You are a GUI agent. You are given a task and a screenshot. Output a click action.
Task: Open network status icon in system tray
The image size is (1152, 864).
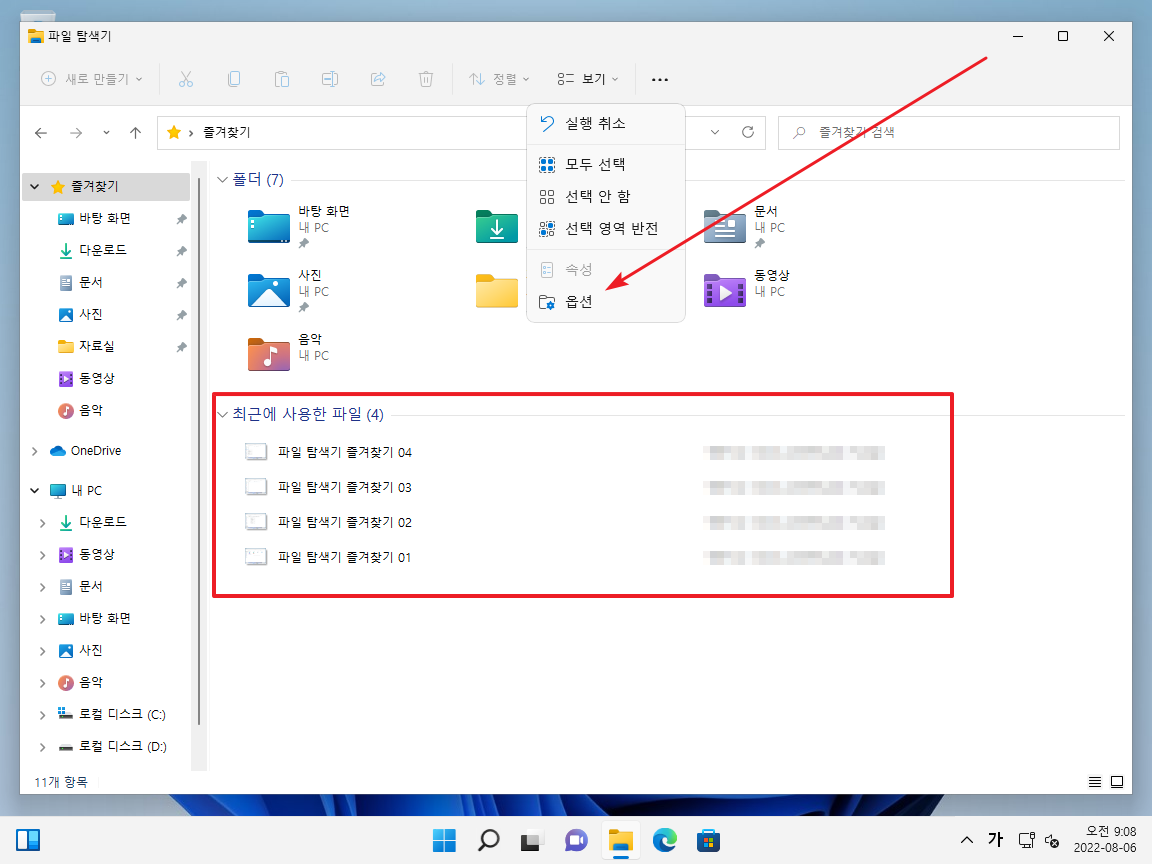point(1026,840)
